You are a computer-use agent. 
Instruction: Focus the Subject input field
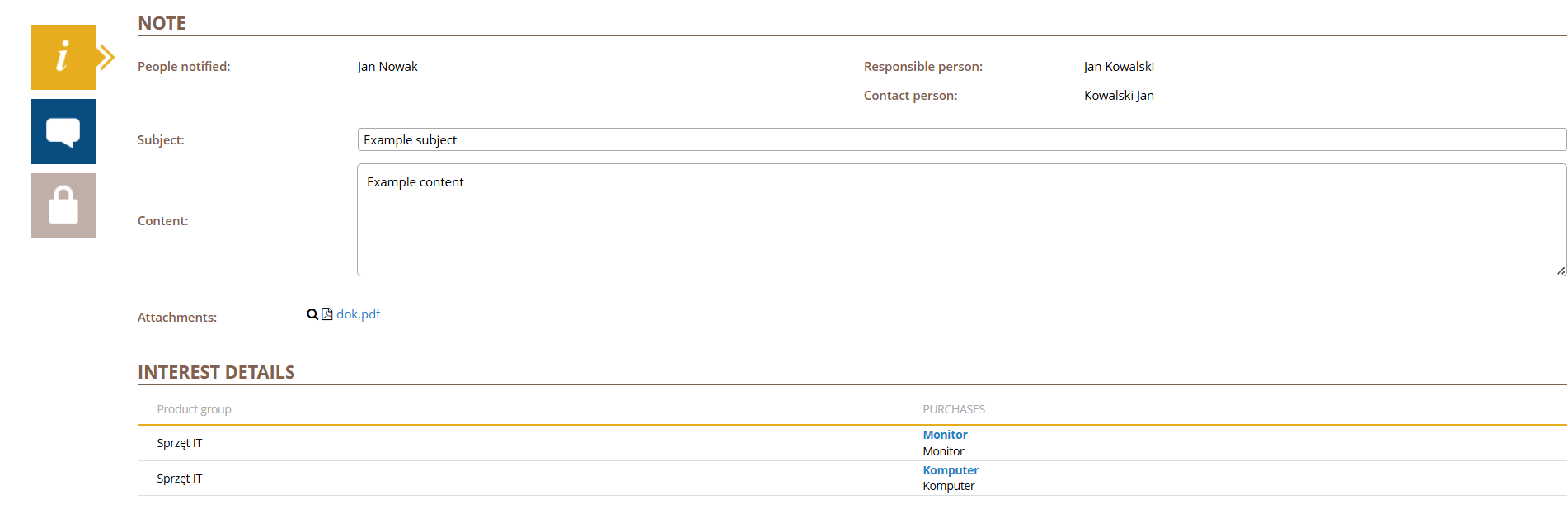point(961,139)
